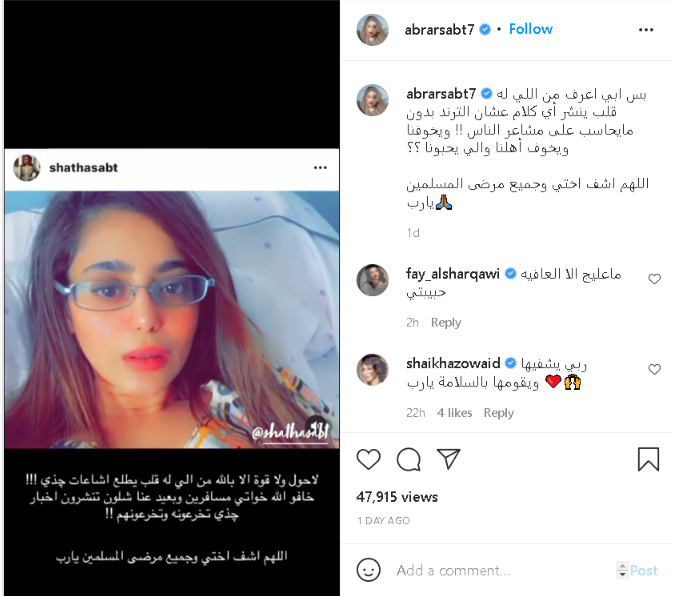
Task: Reply to the shaikhazowaid comment
Action: [498, 412]
